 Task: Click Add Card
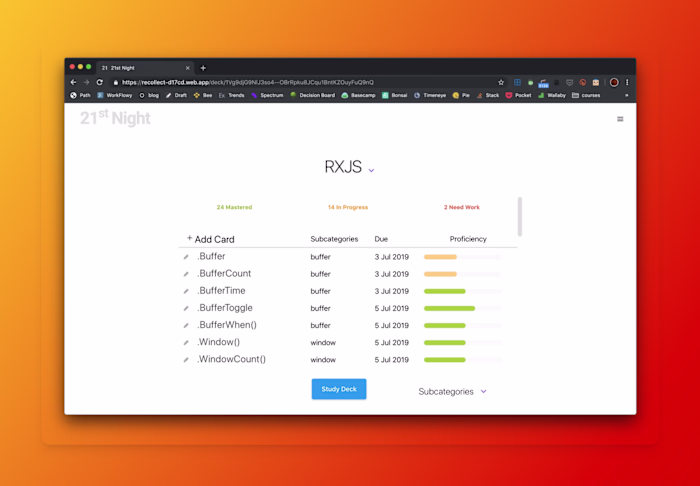point(210,239)
